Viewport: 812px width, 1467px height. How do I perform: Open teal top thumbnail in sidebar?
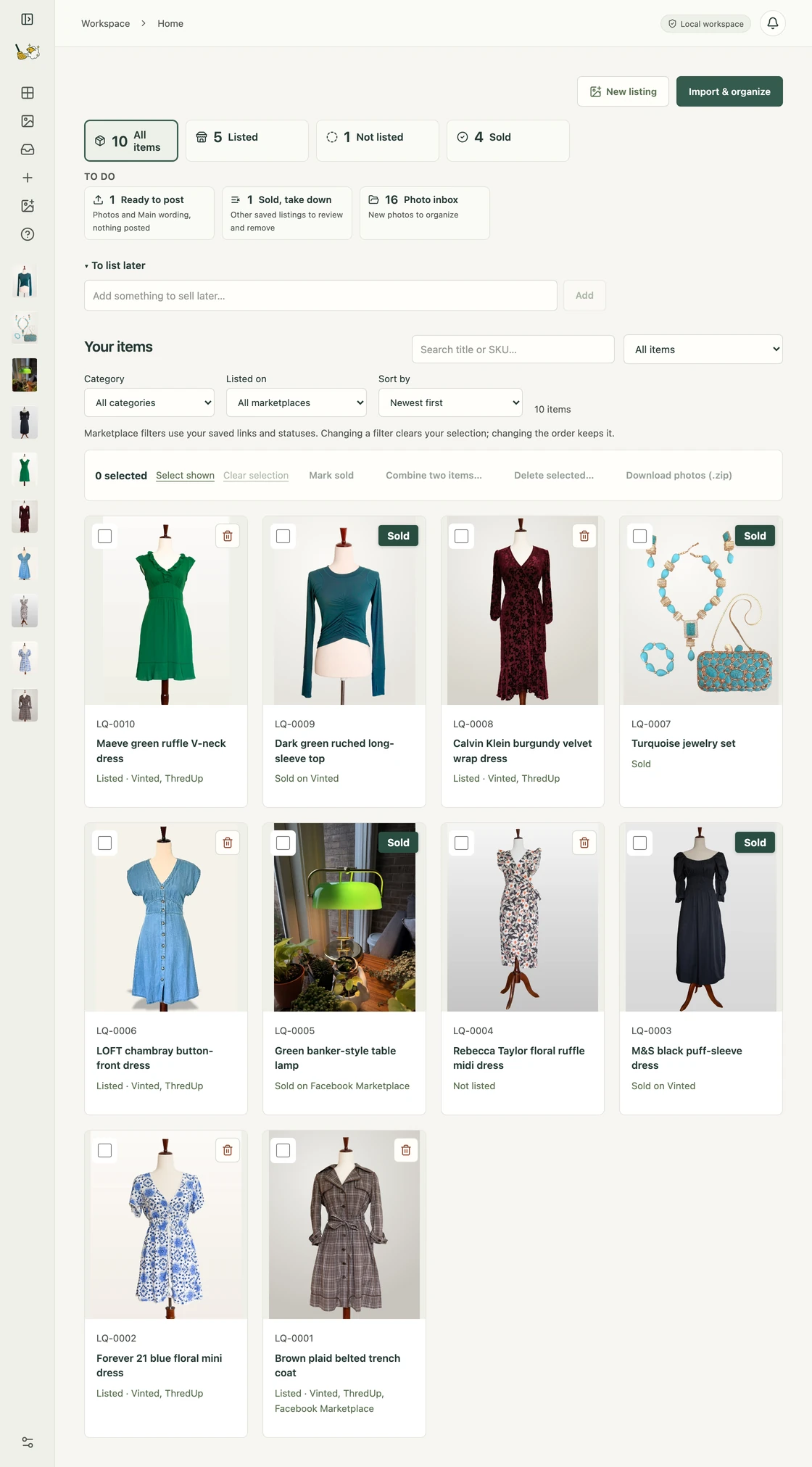pos(25,281)
